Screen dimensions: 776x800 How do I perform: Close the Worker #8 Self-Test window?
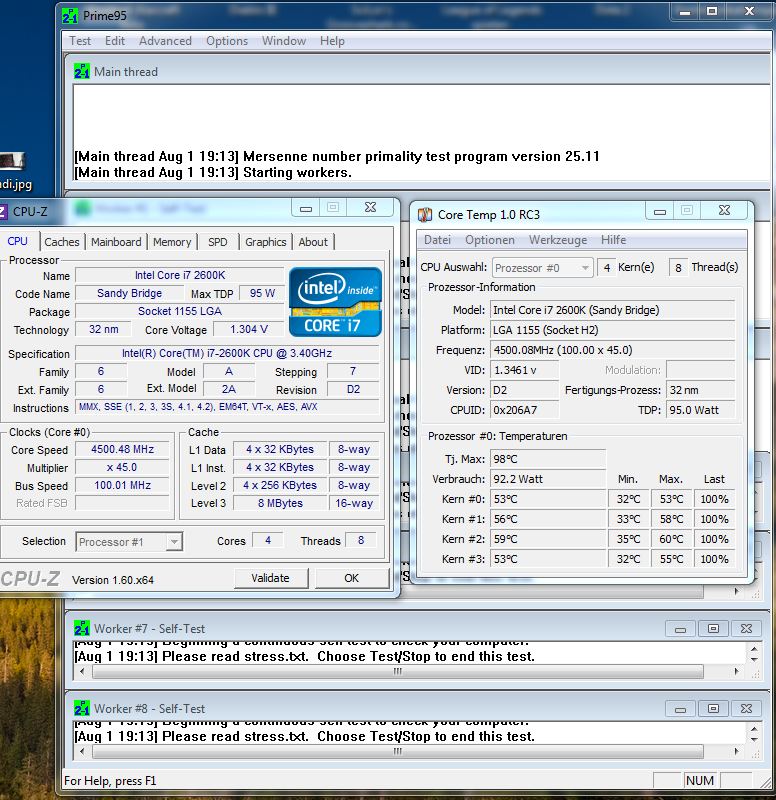pos(746,709)
